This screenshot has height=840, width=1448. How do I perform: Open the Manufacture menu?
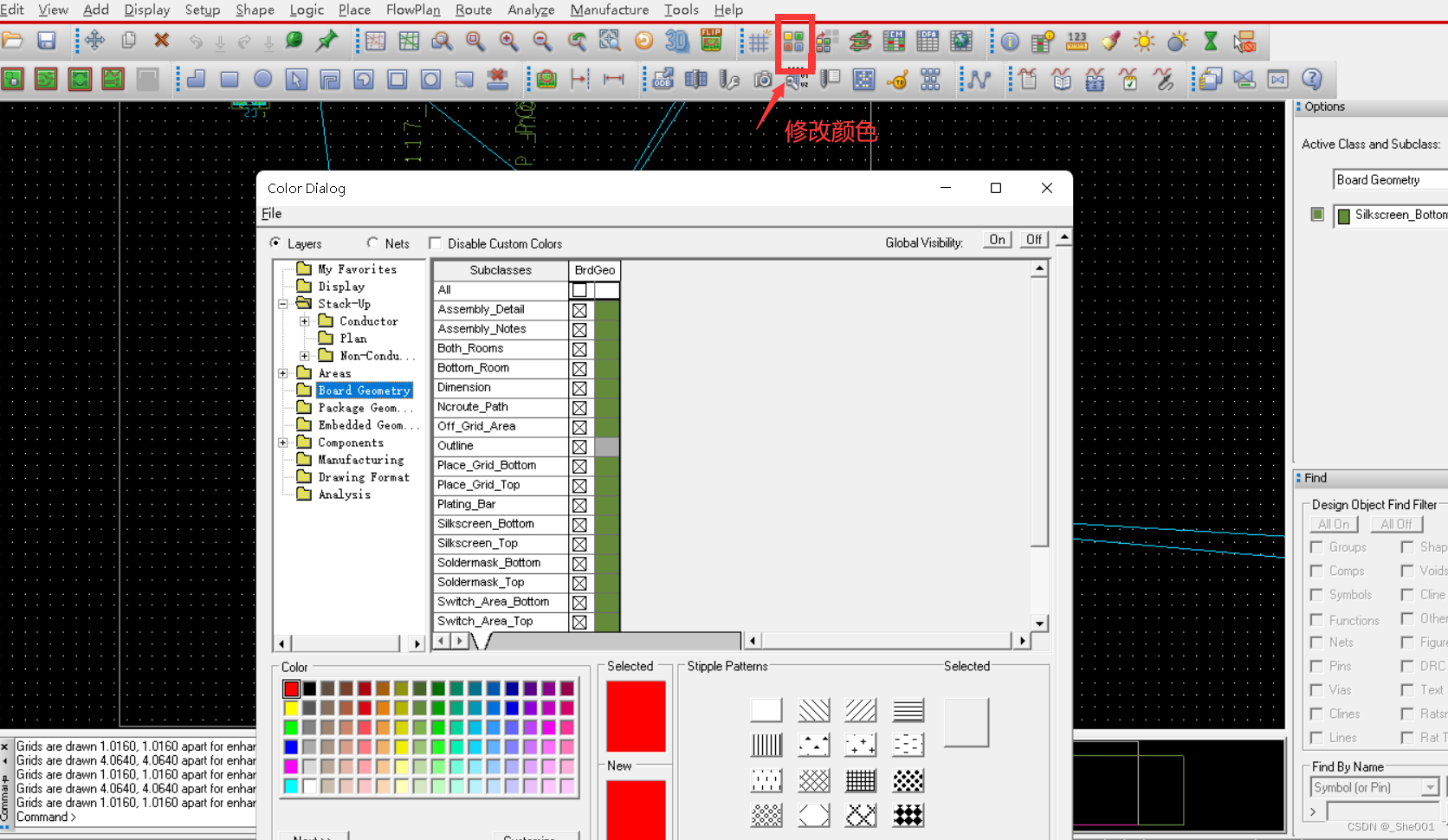point(609,10)
